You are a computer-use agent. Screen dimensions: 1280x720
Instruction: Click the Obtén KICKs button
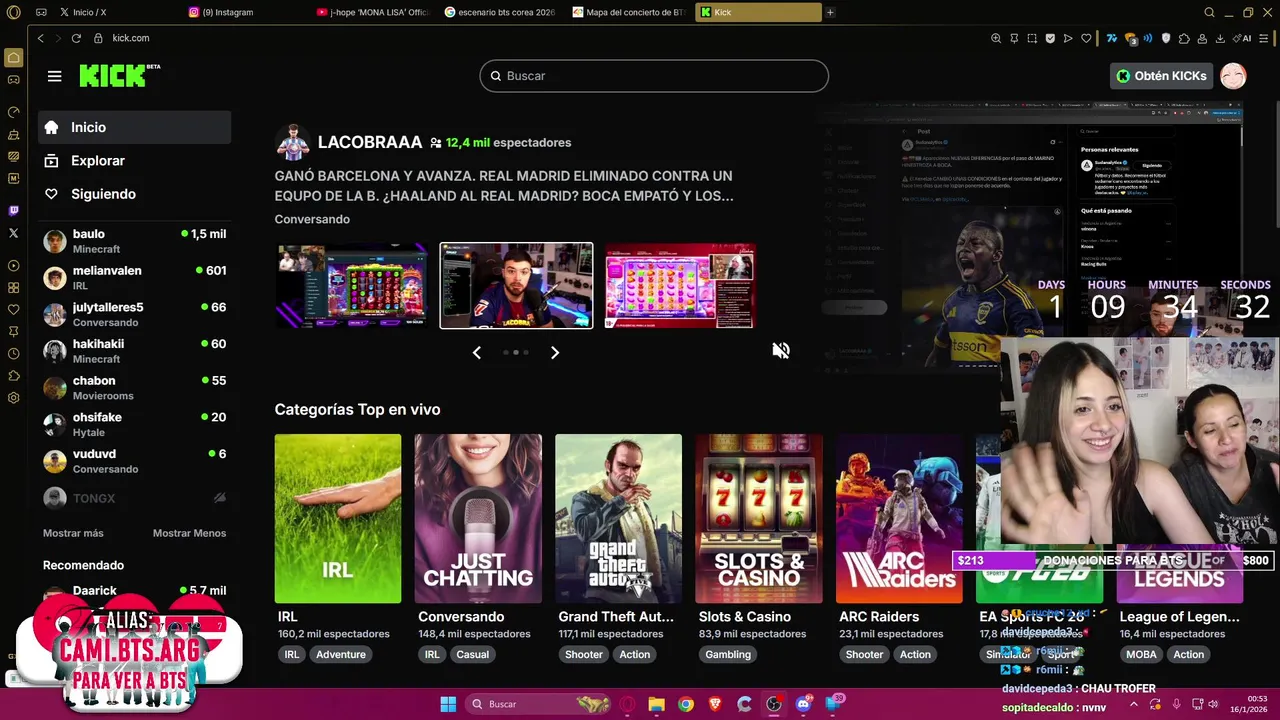[1161, 76]
